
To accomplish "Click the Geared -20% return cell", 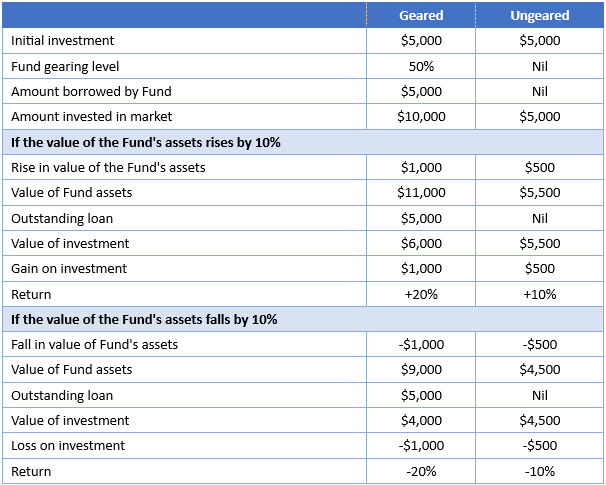I will [421, 471].
